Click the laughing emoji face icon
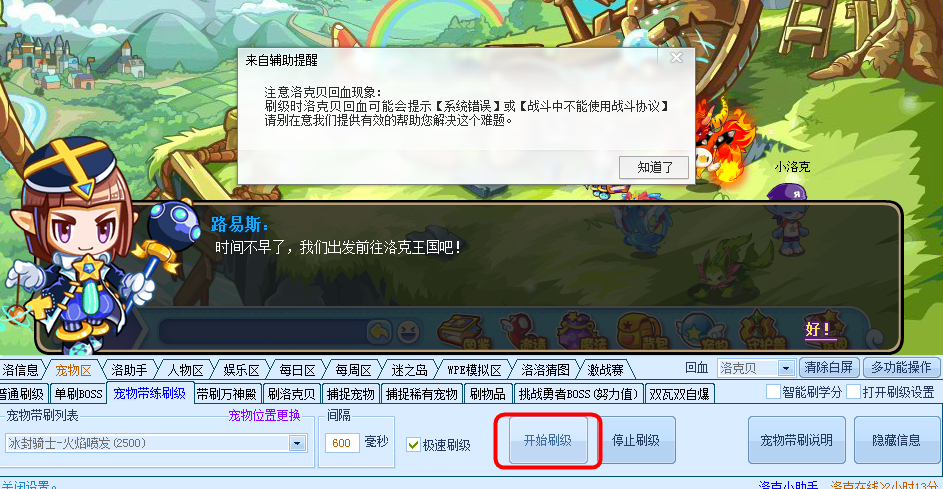 (408, 332)
